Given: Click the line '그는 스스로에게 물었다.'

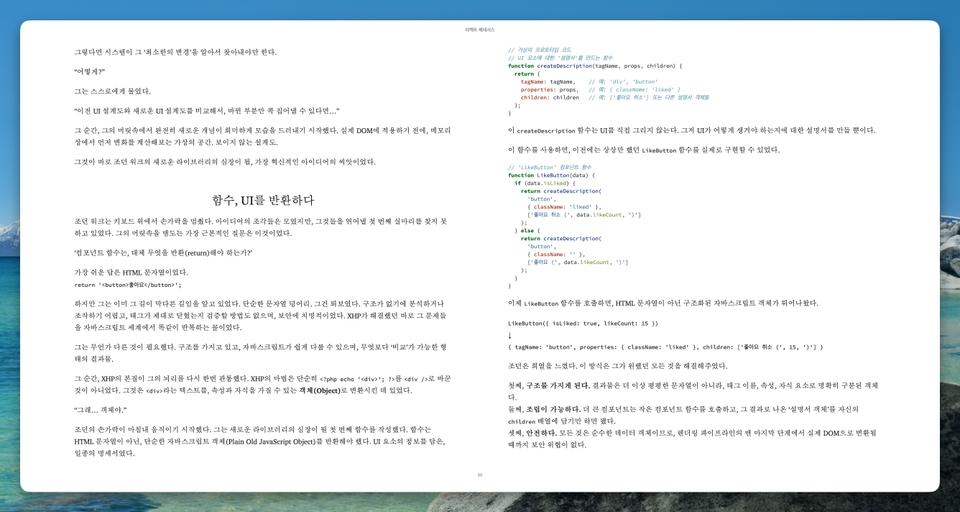Looking at the screenshot, I should click(x=112, y=91).
